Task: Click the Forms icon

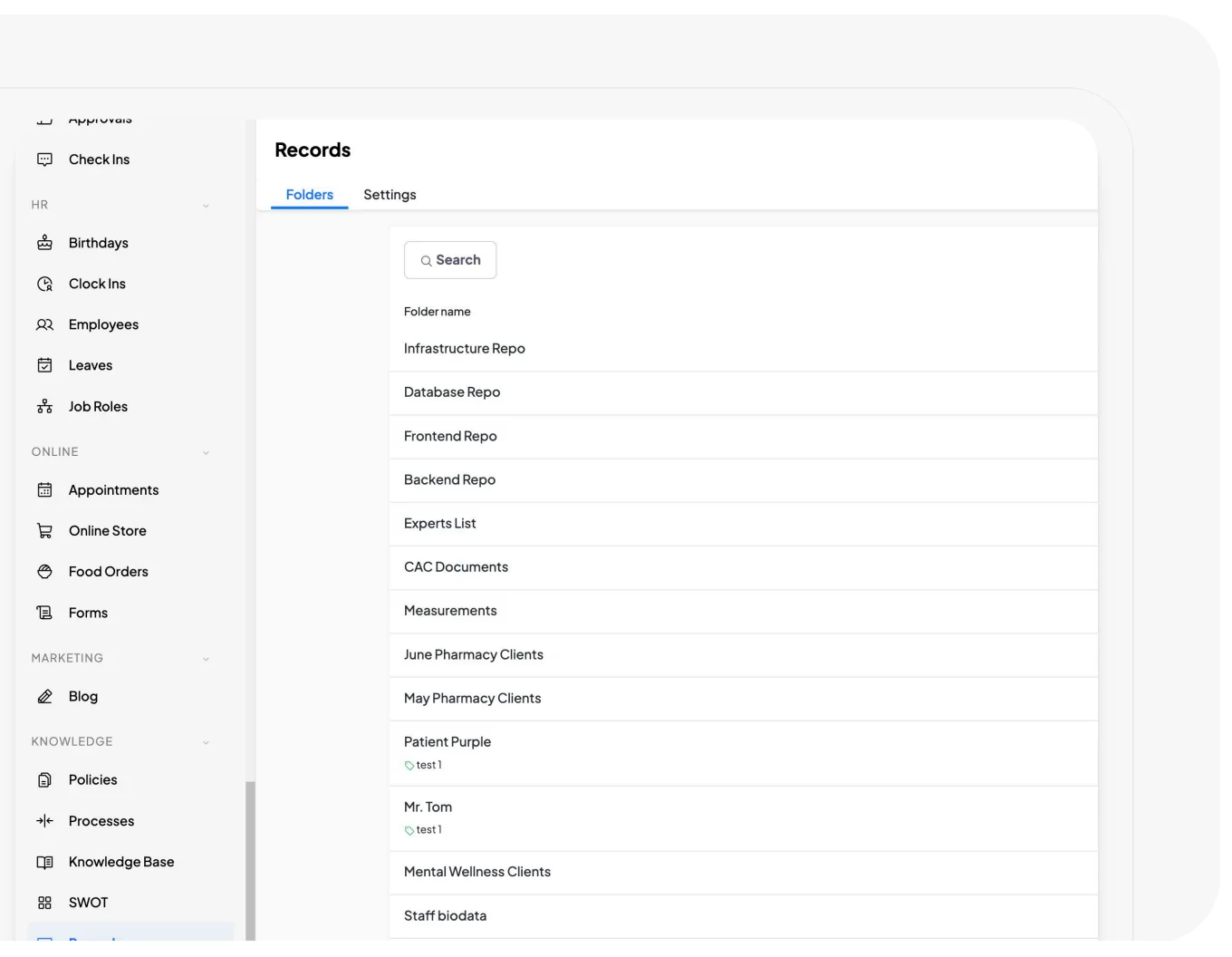Action: [44, 613]
